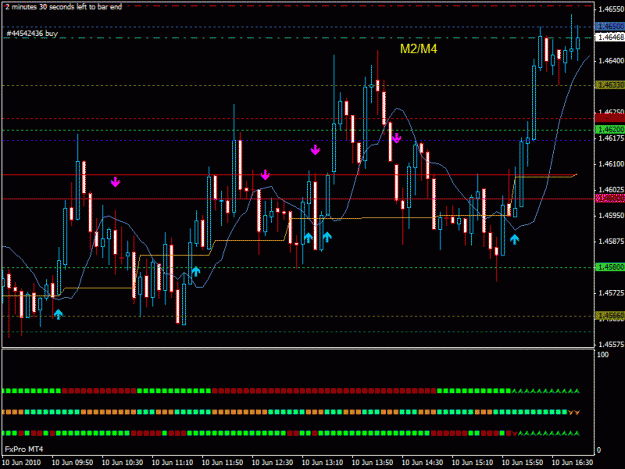625x469 pixels.
Task: Click the bar end countdown text
Action: pyautogui.click(x=63, y=7)
